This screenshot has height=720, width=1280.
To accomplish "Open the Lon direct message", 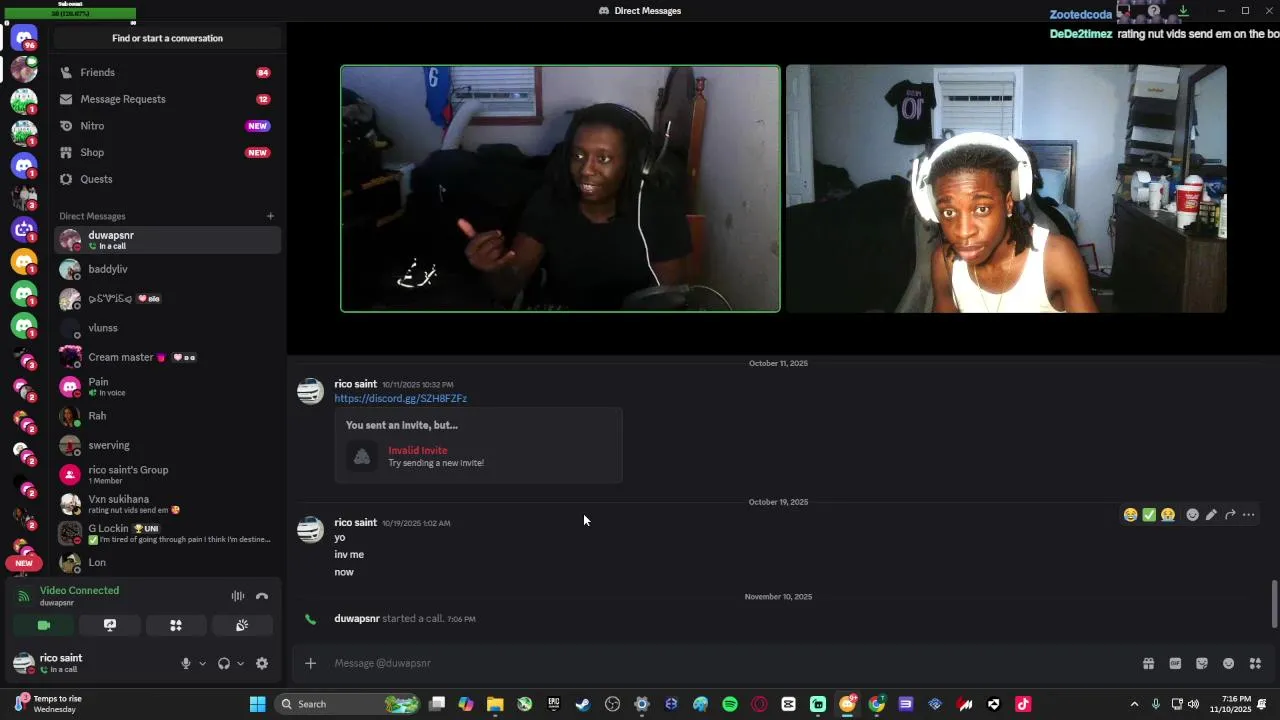I will click(167, 562).
